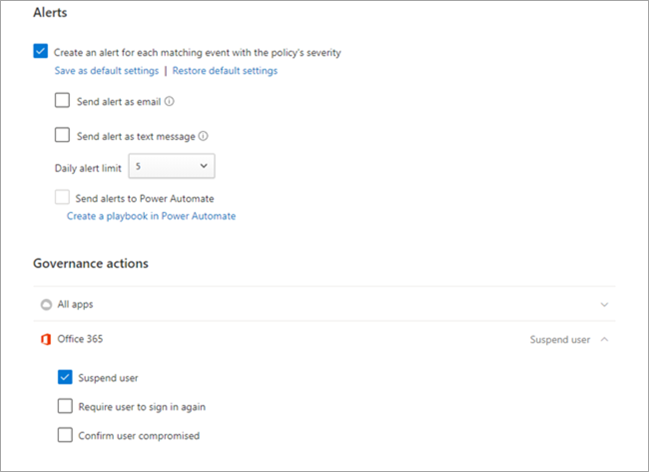The image size is (649, 472).
Task: Check Send alerts to Power Automate
Action: (63, 198)
